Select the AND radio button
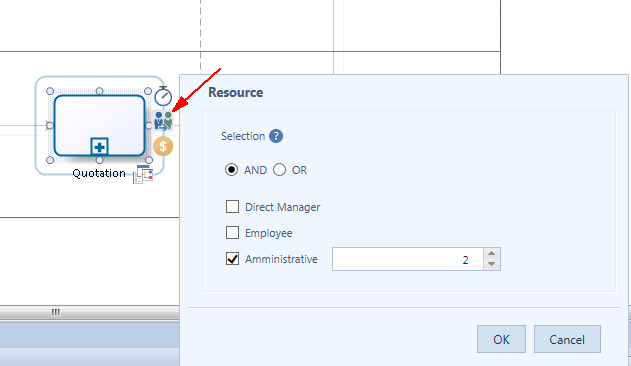 (x=231, y=170)
